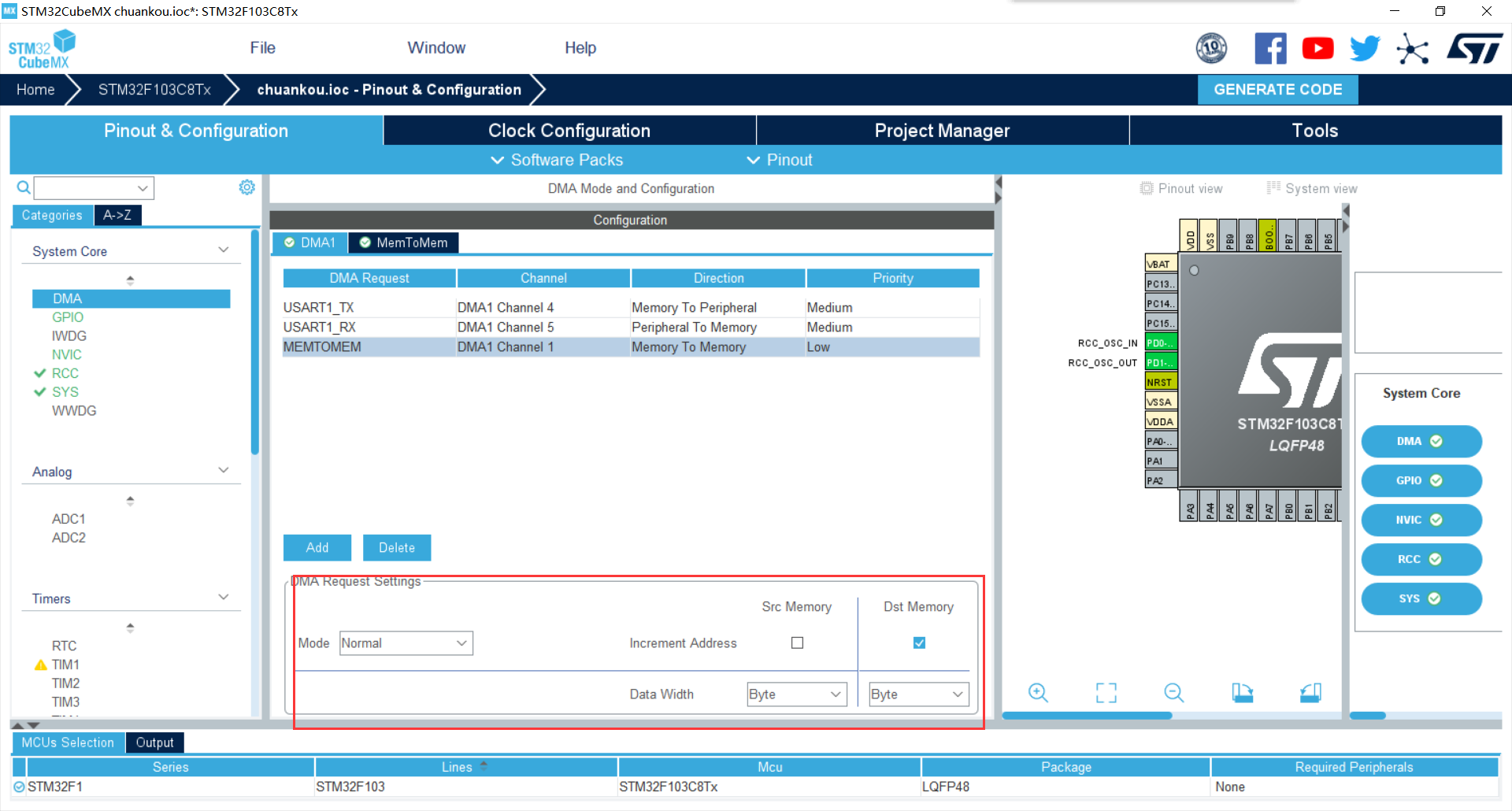Open the Facebook icon link
This screenshot has height=811, width=1512.
tap(1270, 48)
